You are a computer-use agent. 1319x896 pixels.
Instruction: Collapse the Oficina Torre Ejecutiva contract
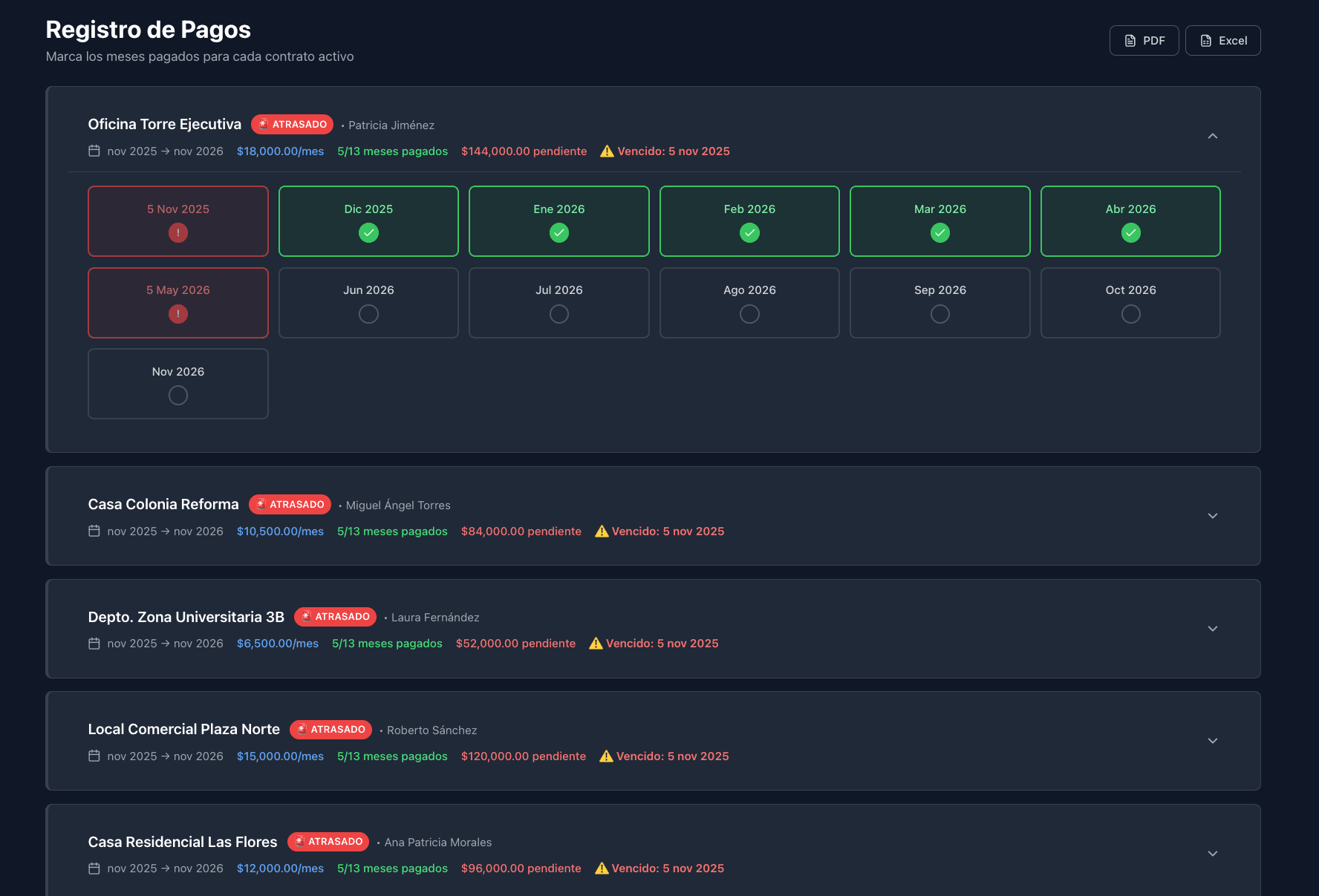click(x=1213, y=136)
